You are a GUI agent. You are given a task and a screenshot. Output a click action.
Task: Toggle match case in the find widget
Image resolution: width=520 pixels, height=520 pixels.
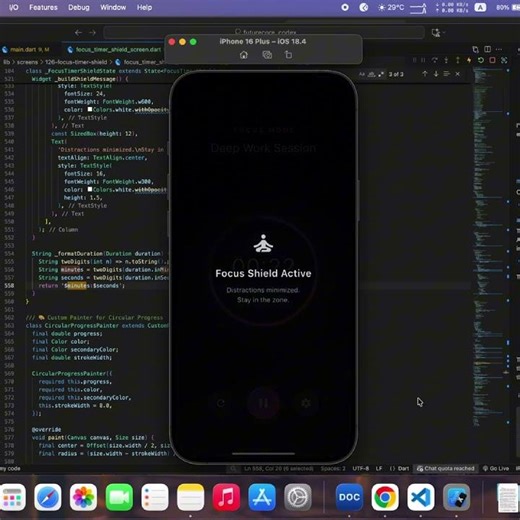click(x=362, y=74)
